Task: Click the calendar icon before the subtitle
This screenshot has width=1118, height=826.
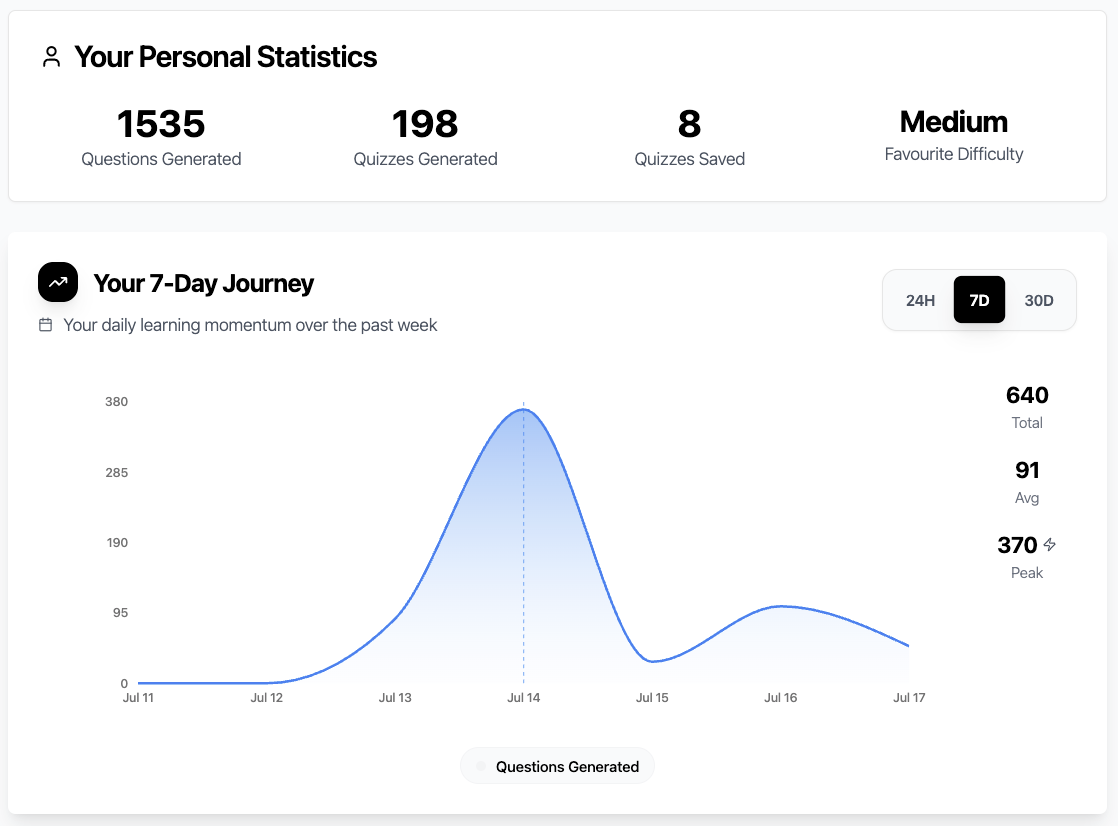Action: [46, 325]
